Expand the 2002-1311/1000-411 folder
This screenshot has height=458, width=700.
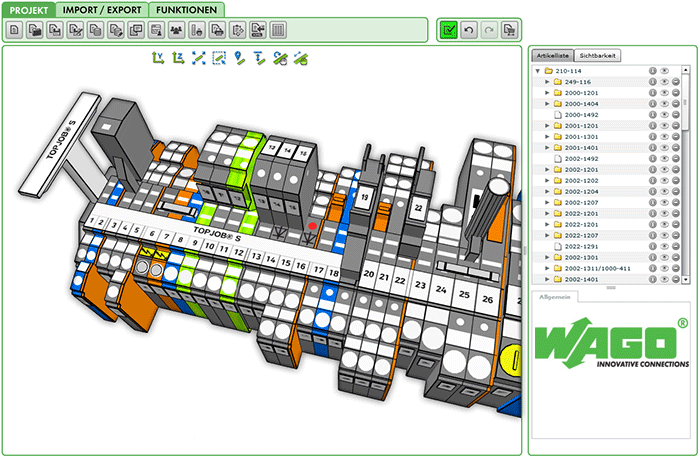coord(547,268)
